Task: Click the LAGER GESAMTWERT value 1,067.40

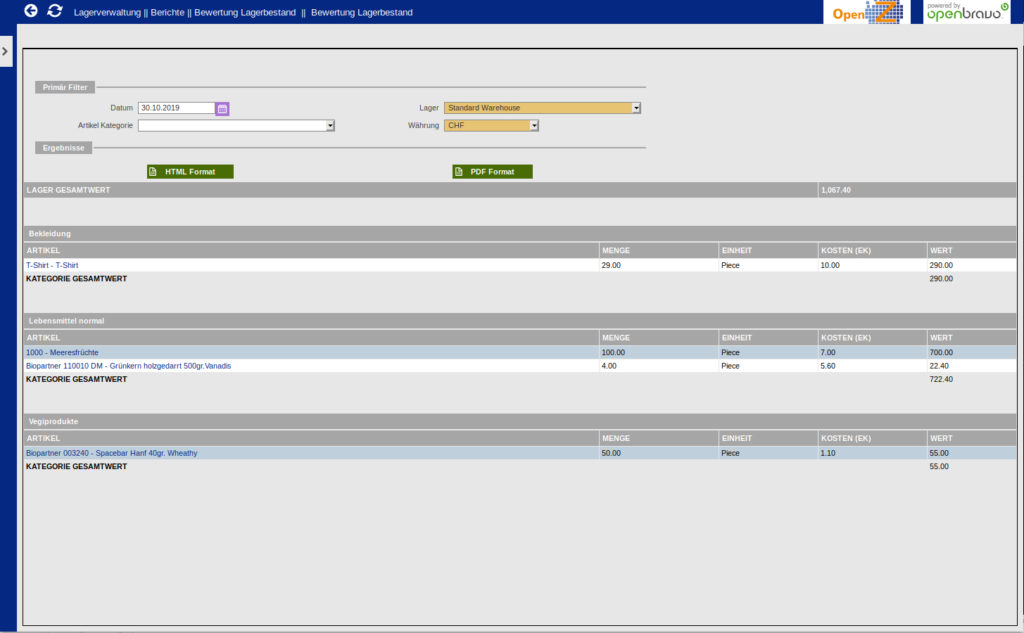Action: tap(836, 190)
